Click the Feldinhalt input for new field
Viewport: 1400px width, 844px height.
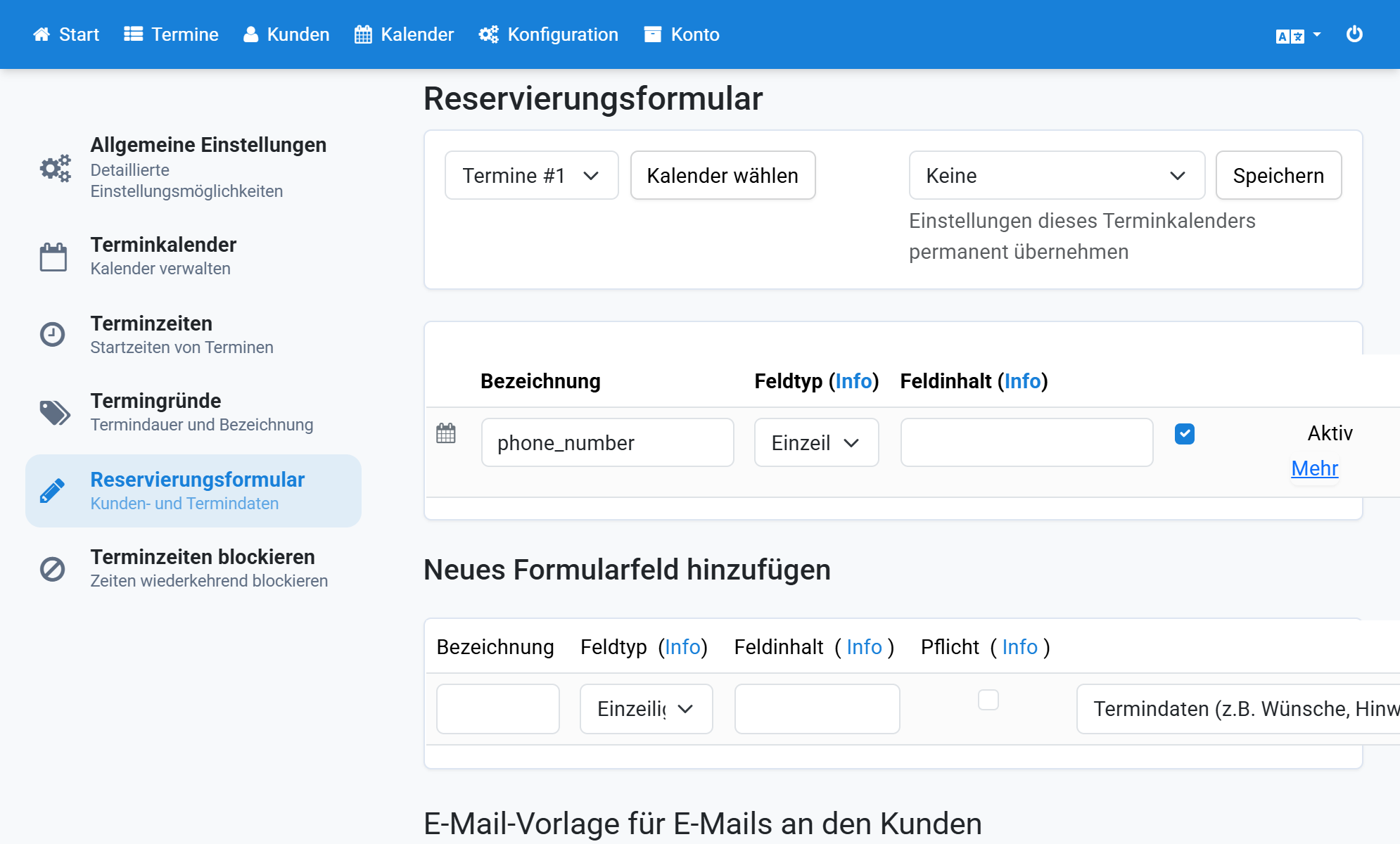coord(817,709)
